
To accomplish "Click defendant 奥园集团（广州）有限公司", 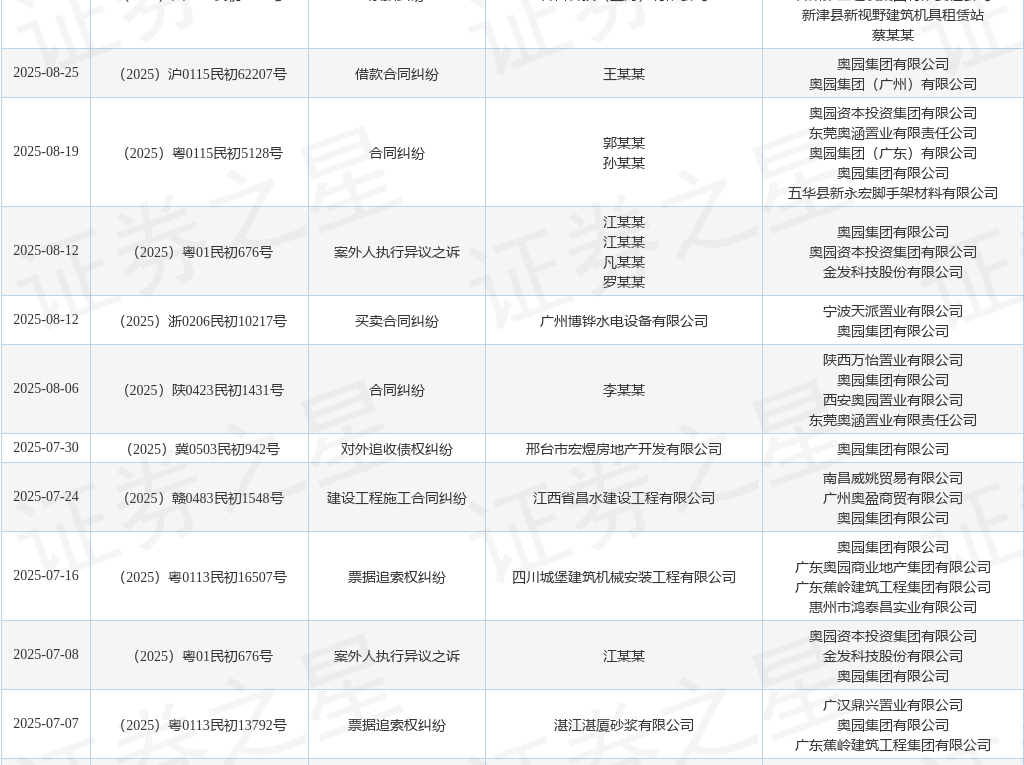I will pyautogui.click(x=893, y=84).
